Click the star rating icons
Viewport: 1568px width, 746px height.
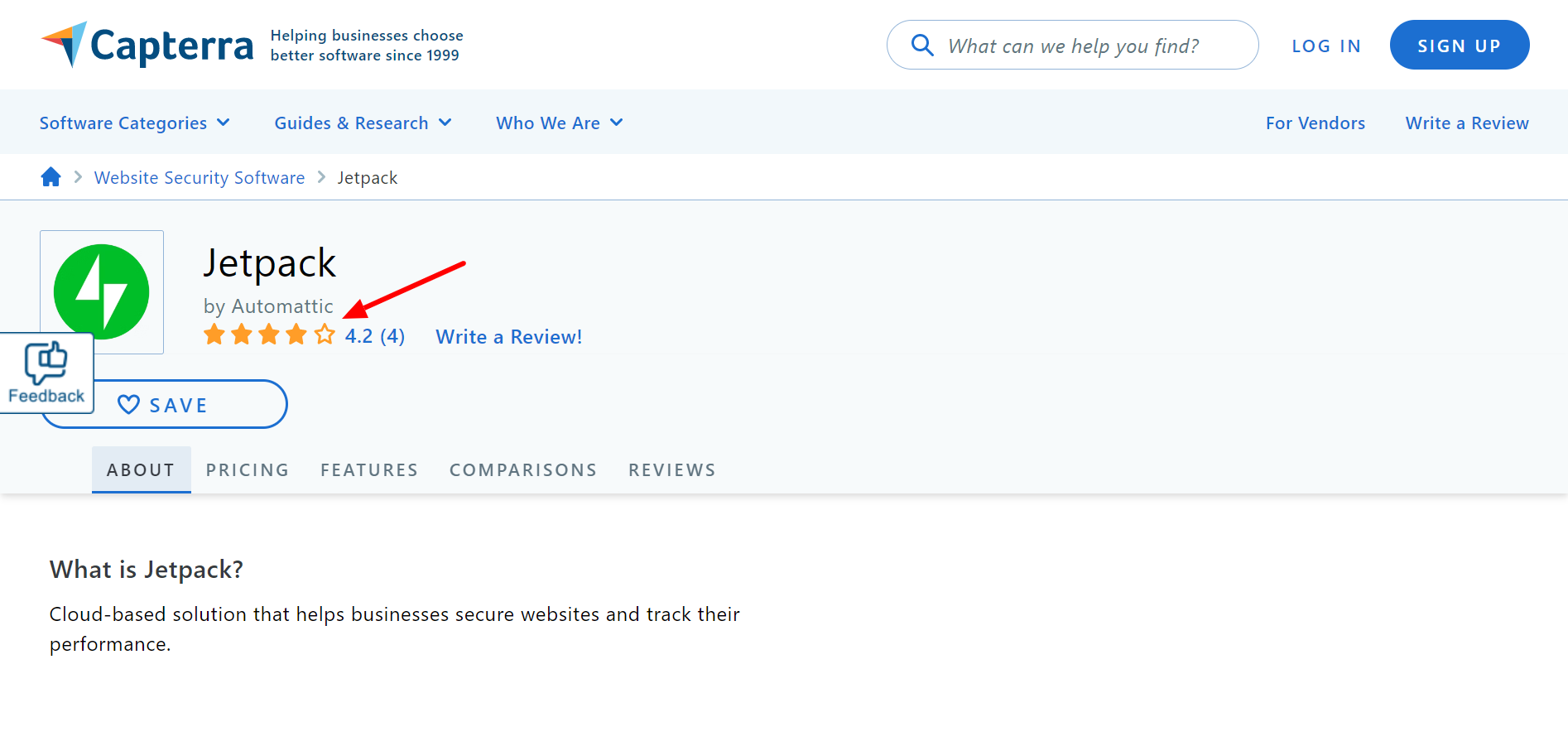point(269,335)
